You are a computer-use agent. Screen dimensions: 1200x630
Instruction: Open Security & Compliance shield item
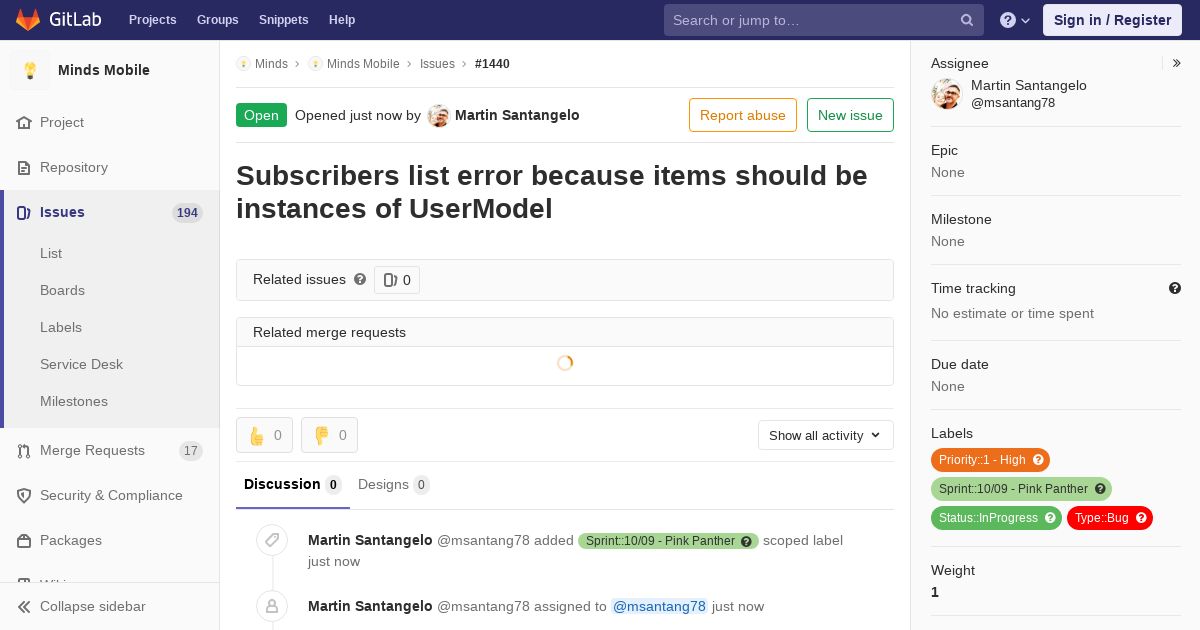[x=110, y=496]
